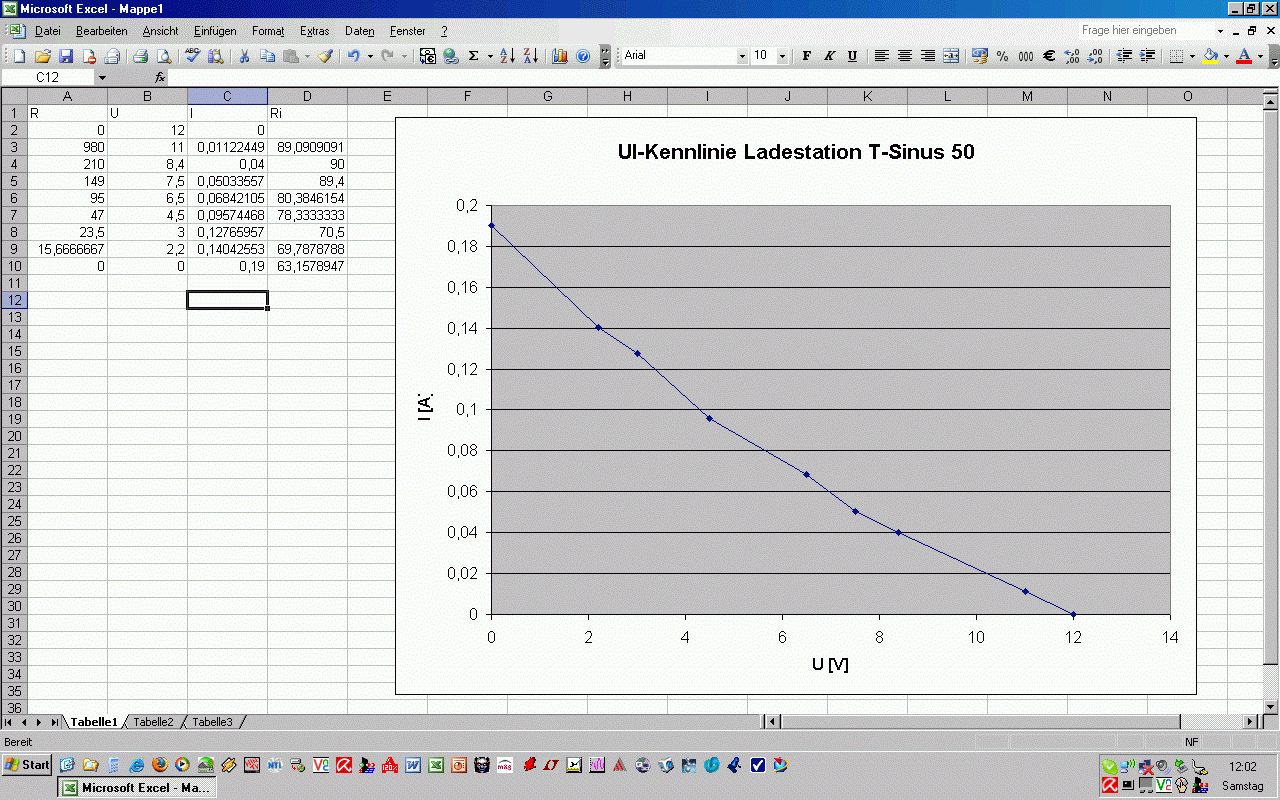Toggle underline formatting (U button)

[852, 56]
